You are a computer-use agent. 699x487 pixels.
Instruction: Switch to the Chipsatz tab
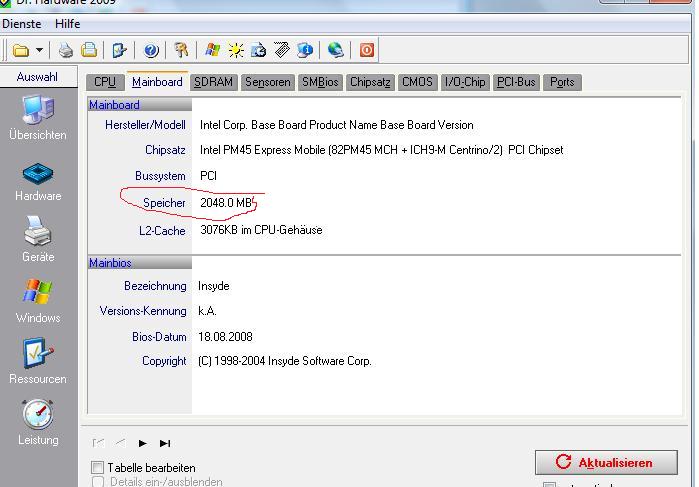tap(370, 82)
